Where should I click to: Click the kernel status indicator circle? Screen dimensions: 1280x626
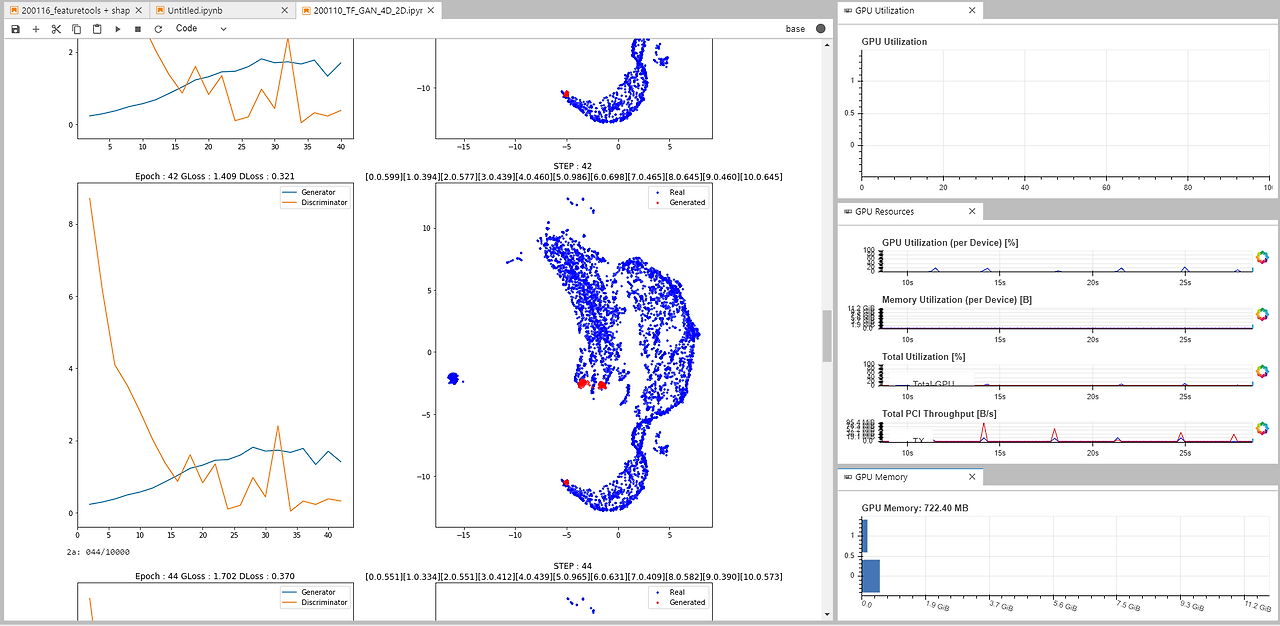point(820,28)
